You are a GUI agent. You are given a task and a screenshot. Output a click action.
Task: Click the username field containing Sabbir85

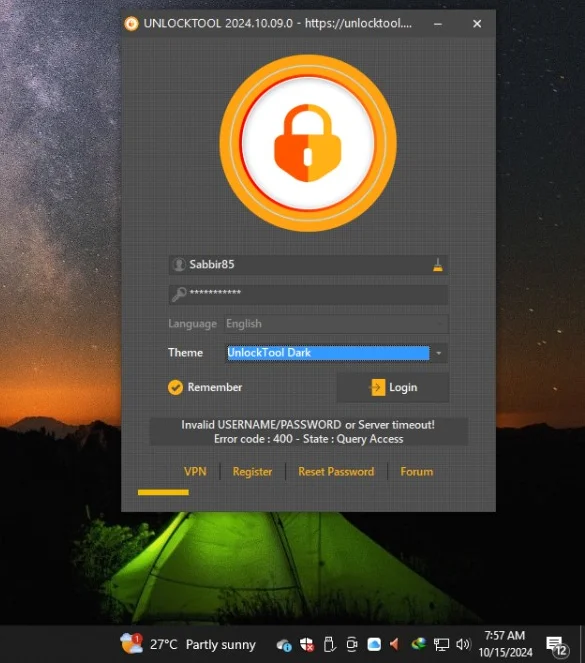(308, 265)
